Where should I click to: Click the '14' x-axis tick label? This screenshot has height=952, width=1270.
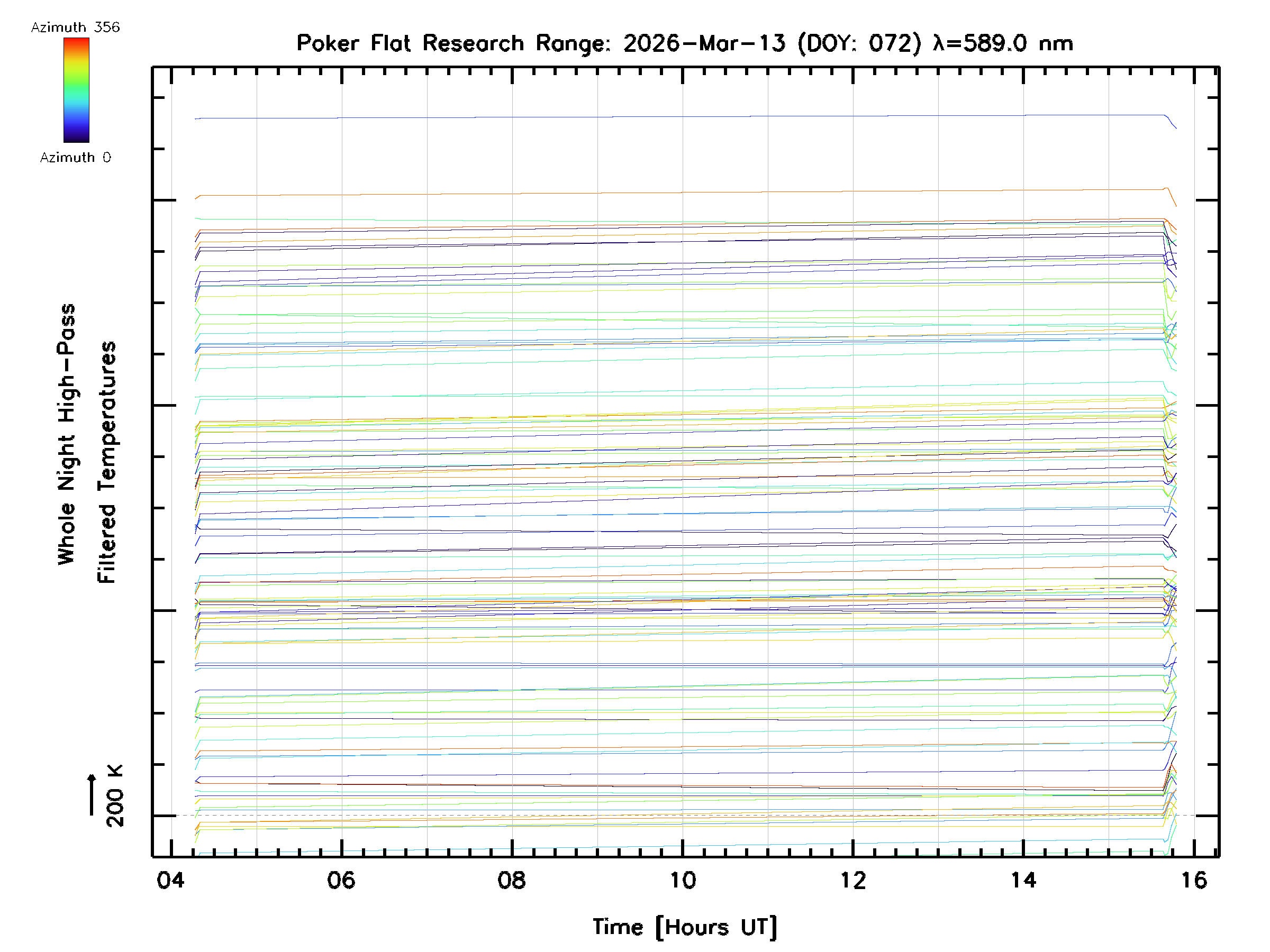[1024, 880]
